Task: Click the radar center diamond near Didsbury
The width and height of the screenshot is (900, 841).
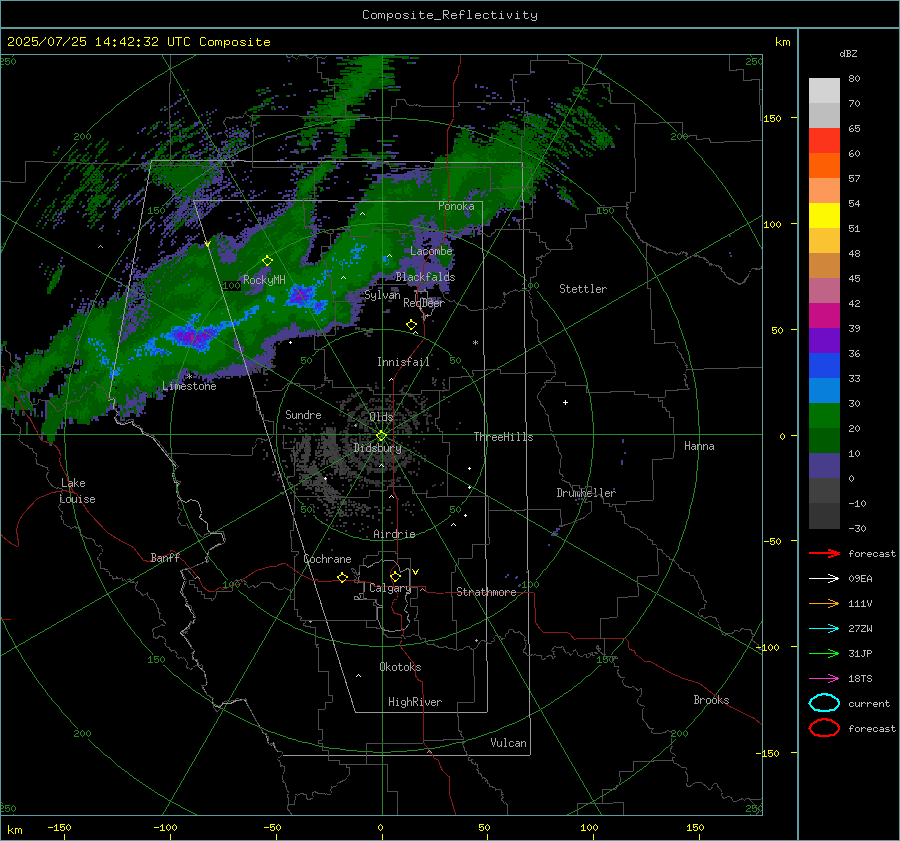Action: 381,436
